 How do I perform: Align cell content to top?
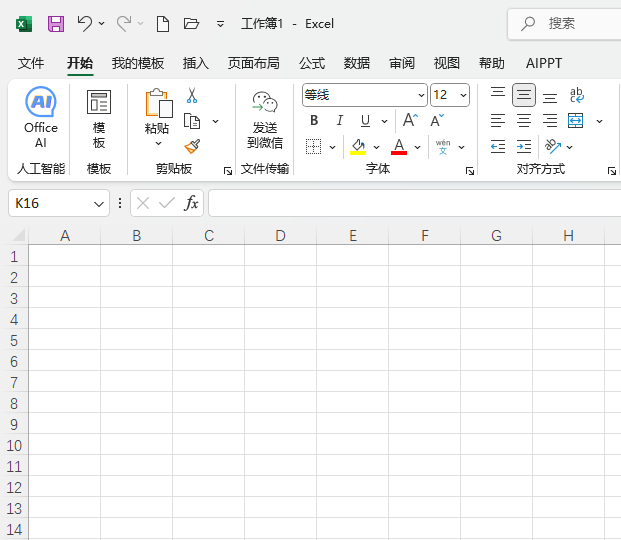tap(498, 95)
